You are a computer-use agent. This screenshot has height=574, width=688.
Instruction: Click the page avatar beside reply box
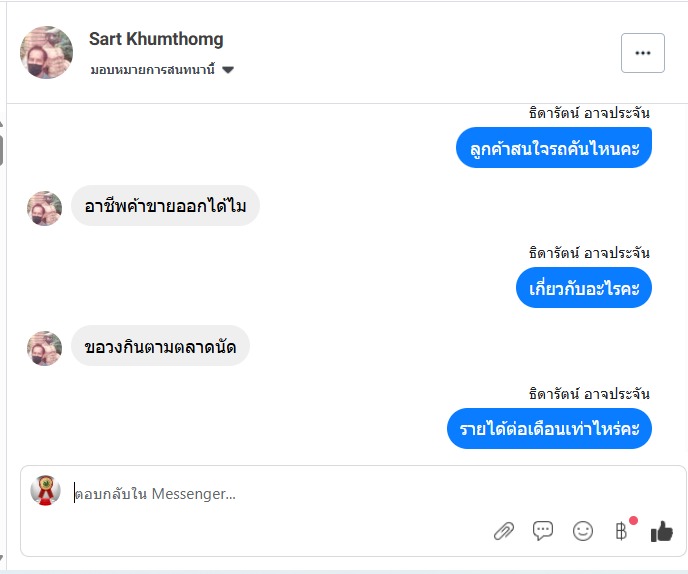44,491
